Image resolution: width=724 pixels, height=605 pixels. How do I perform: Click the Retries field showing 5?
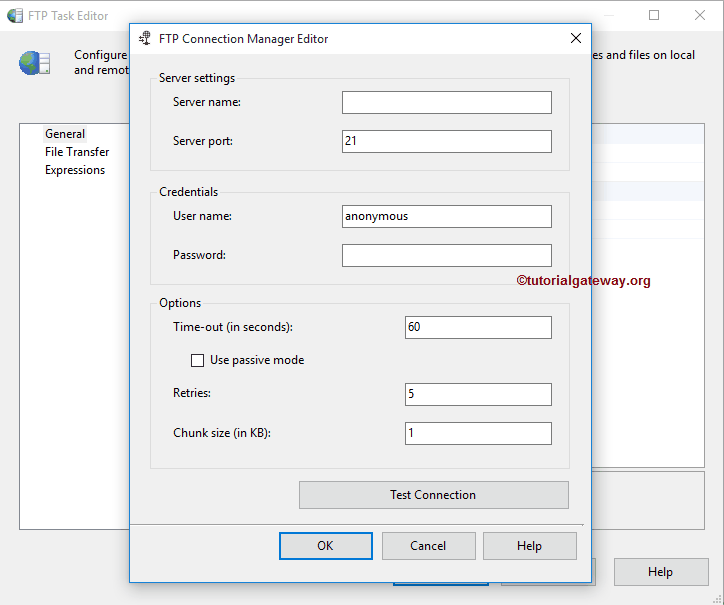tap(478, 394)
